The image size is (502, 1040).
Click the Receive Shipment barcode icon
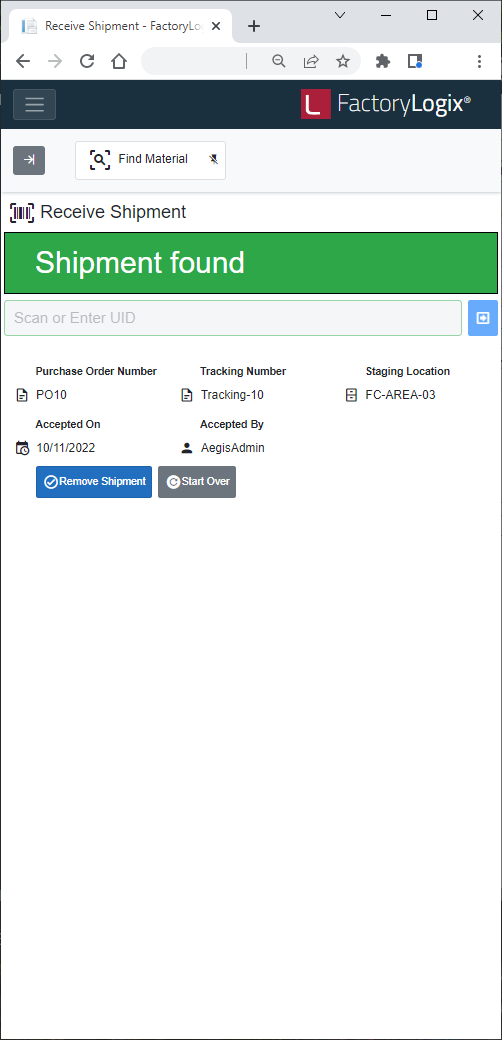22,213
